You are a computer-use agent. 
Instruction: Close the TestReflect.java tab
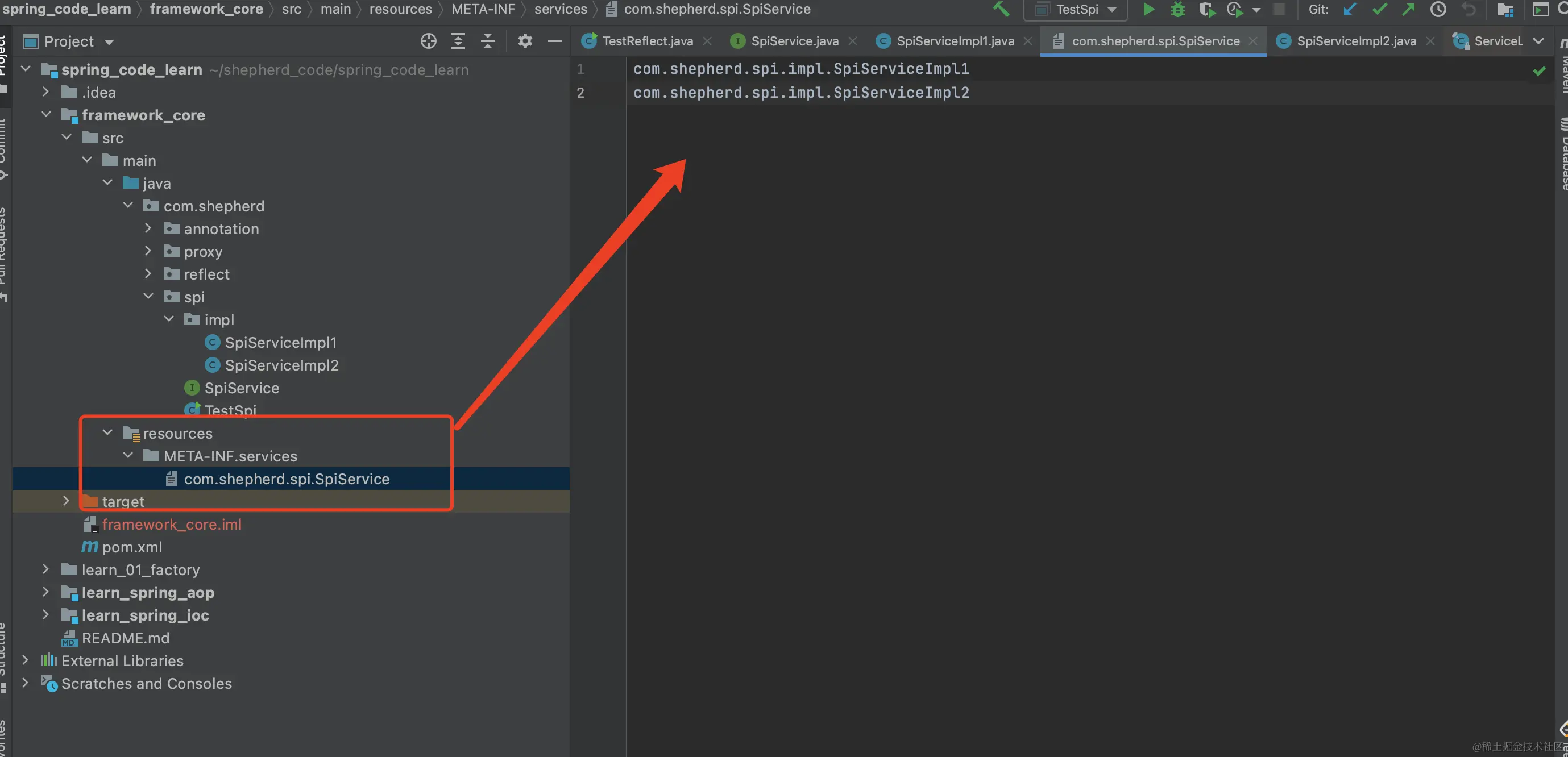point(707,41)
